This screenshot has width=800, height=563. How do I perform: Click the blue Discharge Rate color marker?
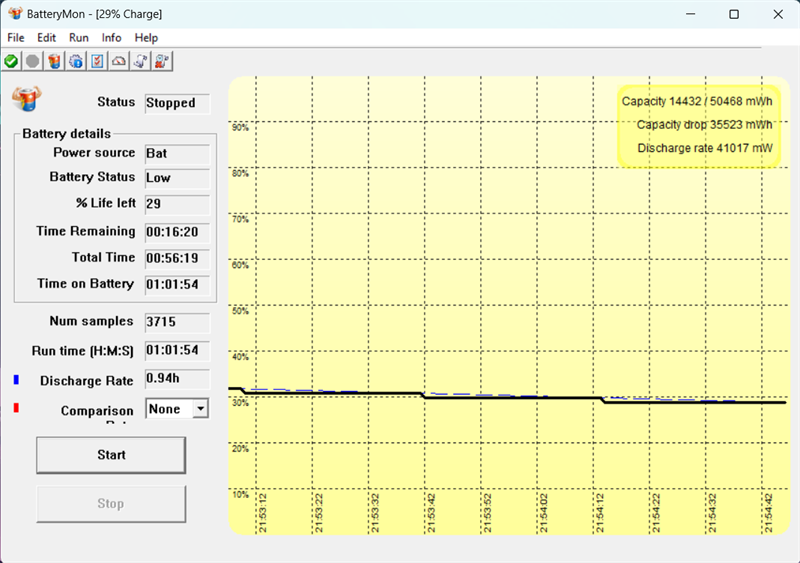(x=16, y=380)
